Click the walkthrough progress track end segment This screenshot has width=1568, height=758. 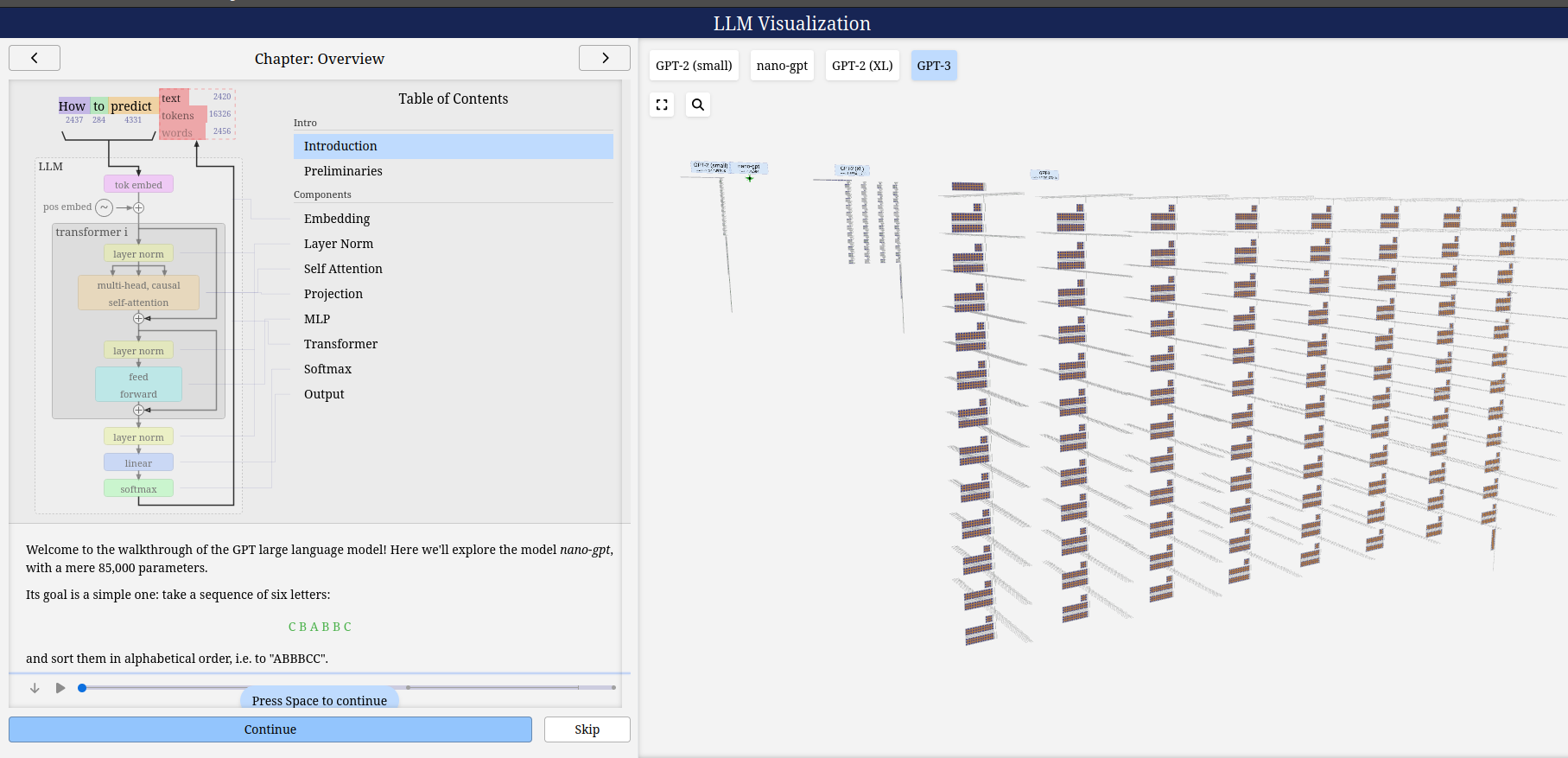tap(597, 688)
